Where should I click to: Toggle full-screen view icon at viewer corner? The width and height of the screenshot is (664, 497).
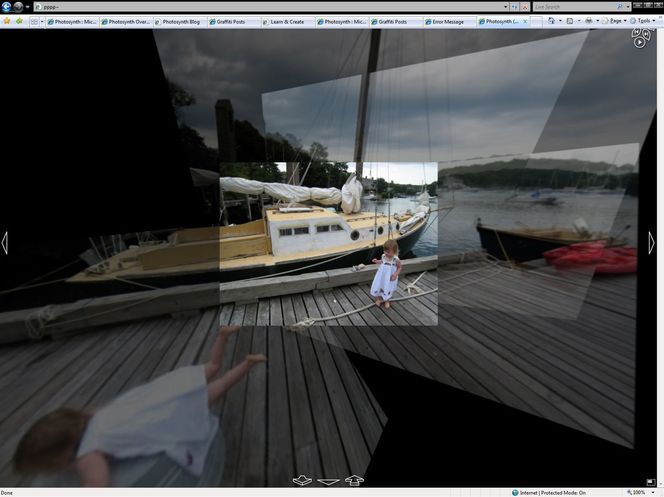click(x=651, y=482)
